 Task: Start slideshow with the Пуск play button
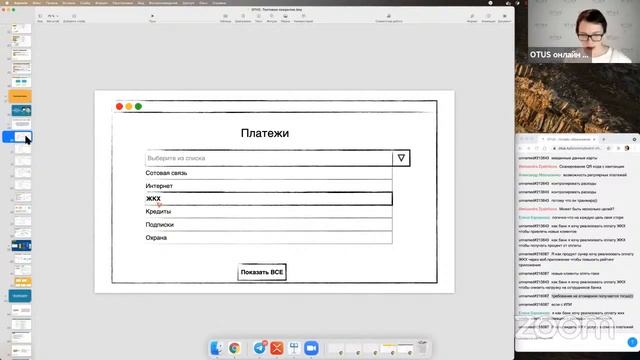tap(152, 18)
